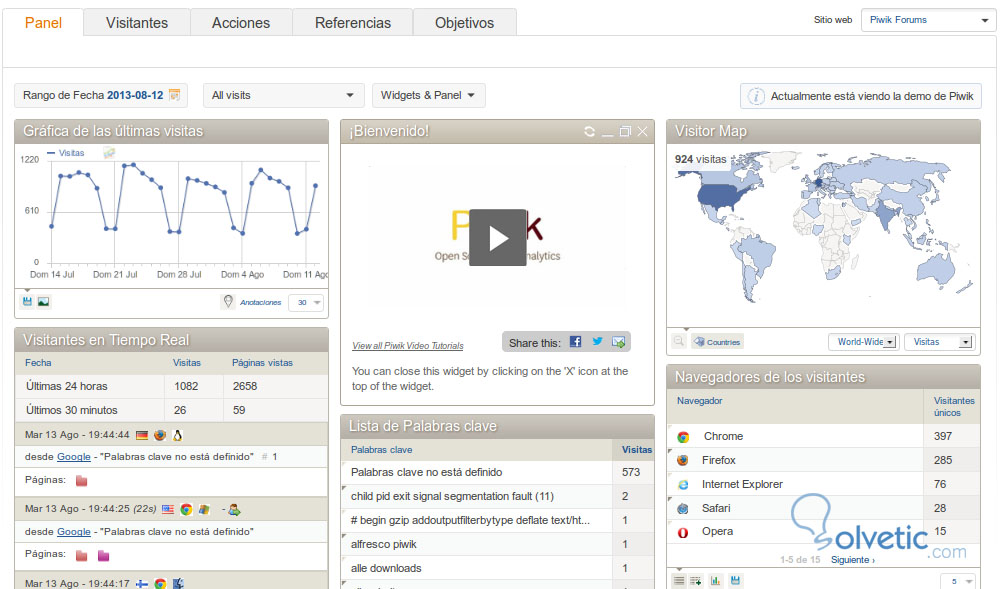Go to Siguiente page of browsers
The image size is (1003, 589).
tap(853, 560)
